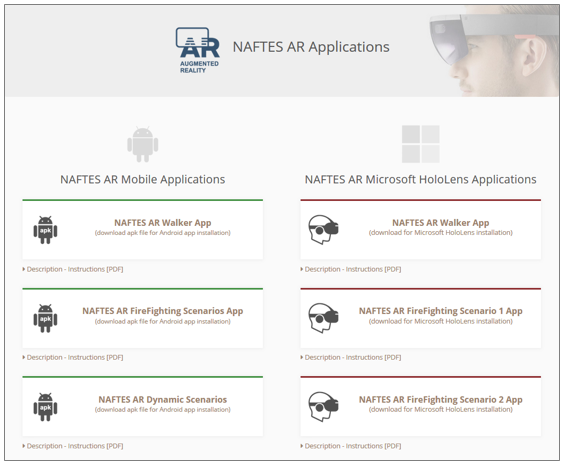Download NAFTES AR FireFighting Scenario 1 App
This screenshot has width=564, height=466.
pos(441,311)
